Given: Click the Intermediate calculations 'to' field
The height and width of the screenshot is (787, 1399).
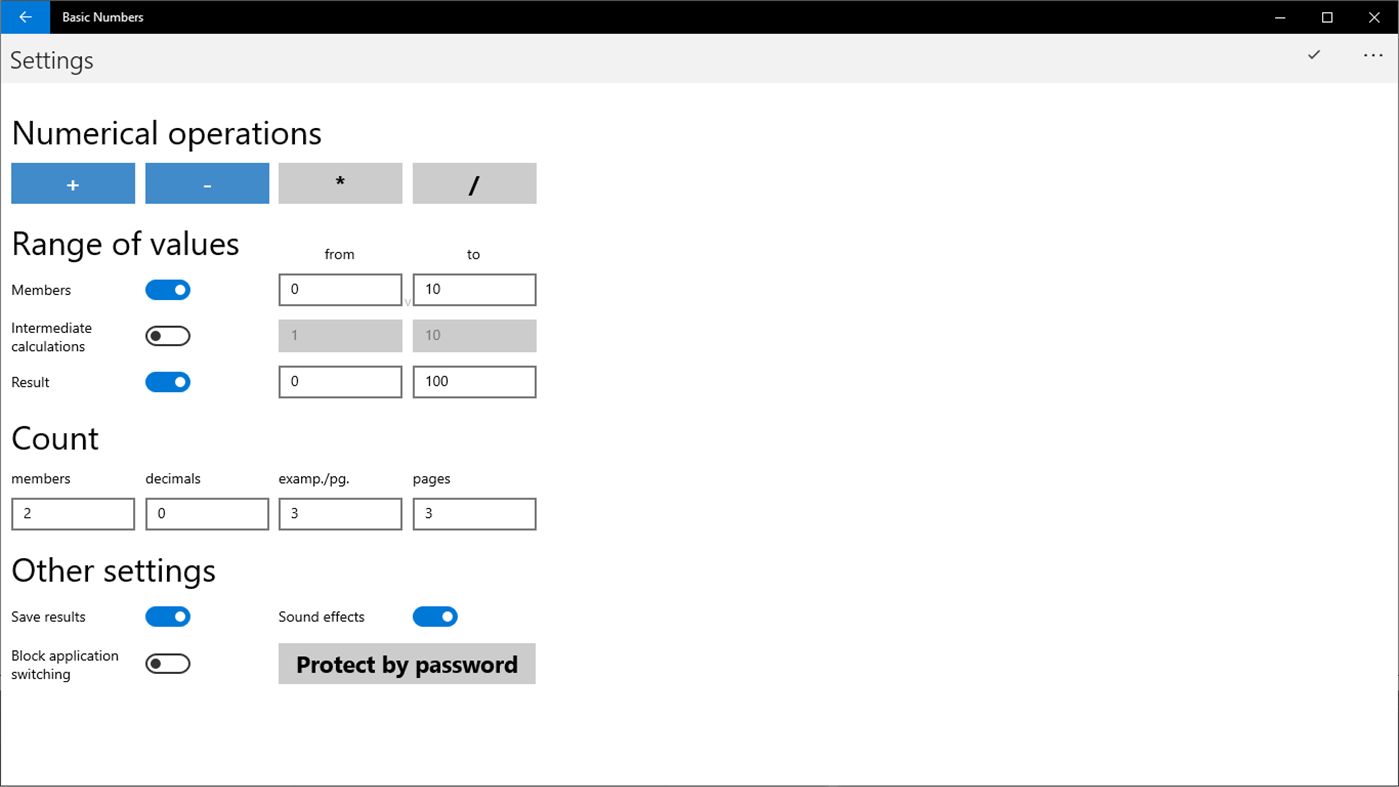Looking at the screenshot, I should 474,336.
